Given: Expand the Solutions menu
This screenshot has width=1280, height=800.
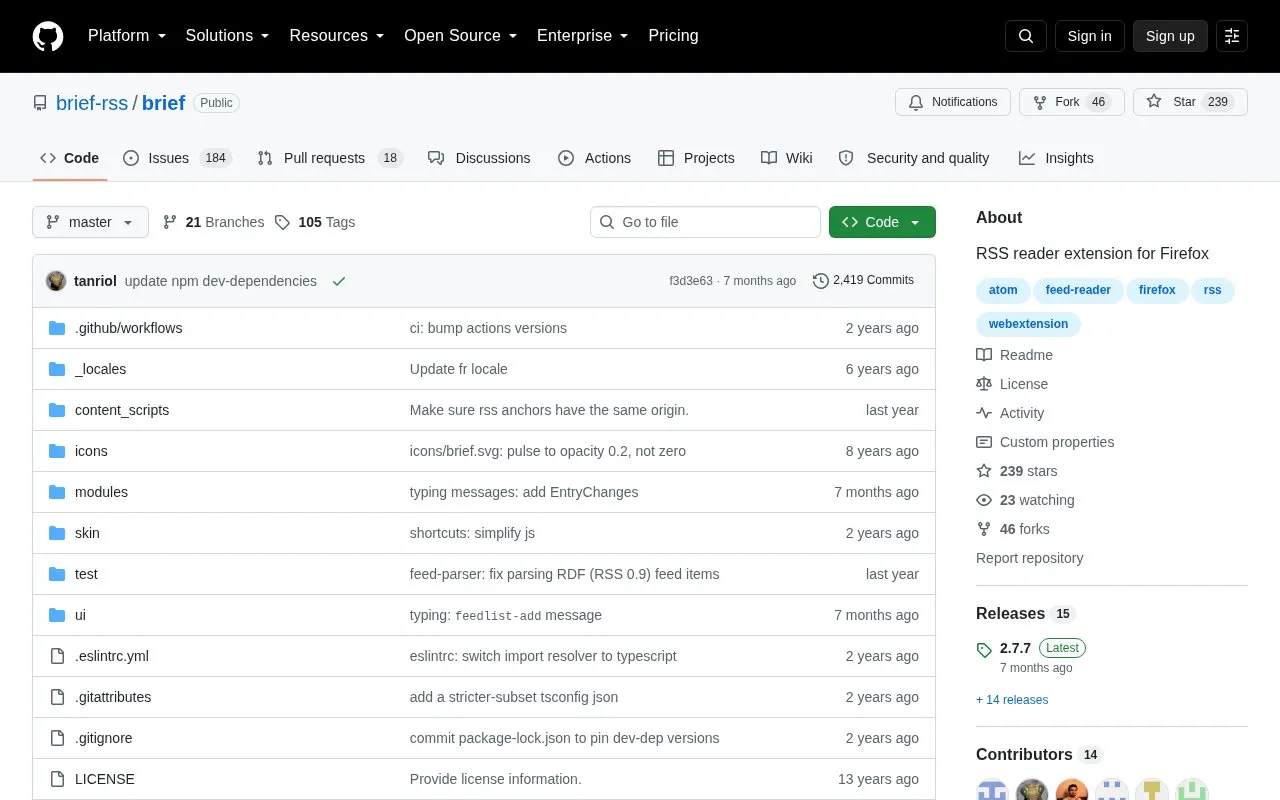Looking at the screenshot, I should coord(228,36).
